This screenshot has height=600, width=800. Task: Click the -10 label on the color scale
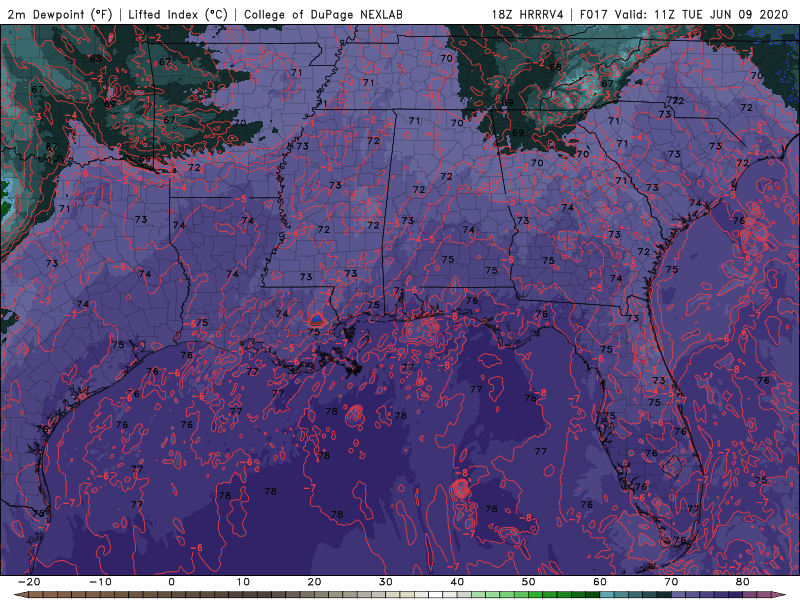pyautogui.click(x=100, y=582)
